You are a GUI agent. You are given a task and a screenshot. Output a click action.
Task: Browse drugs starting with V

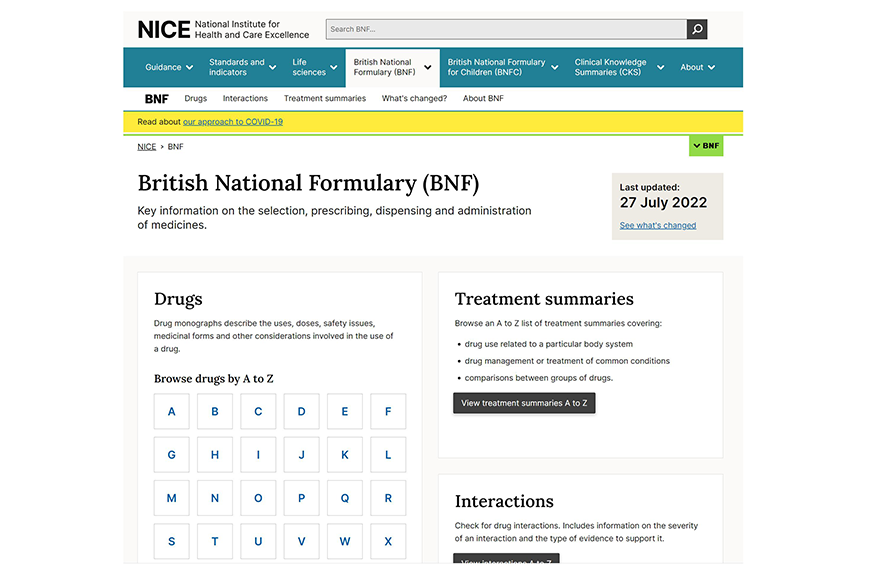tap(302, 542)
